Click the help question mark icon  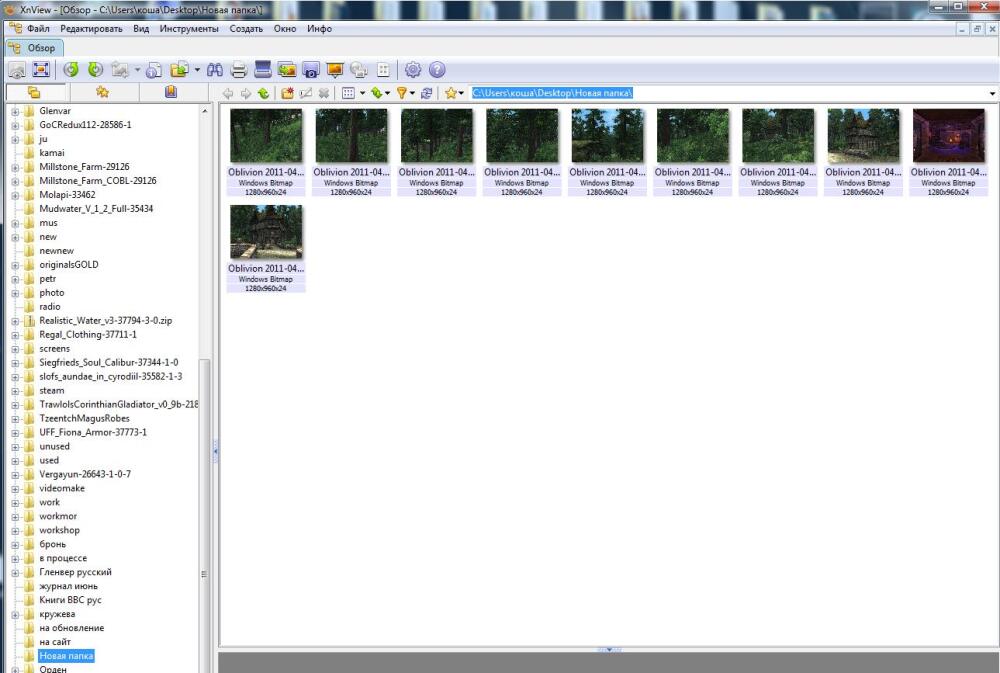pos(437,70)
